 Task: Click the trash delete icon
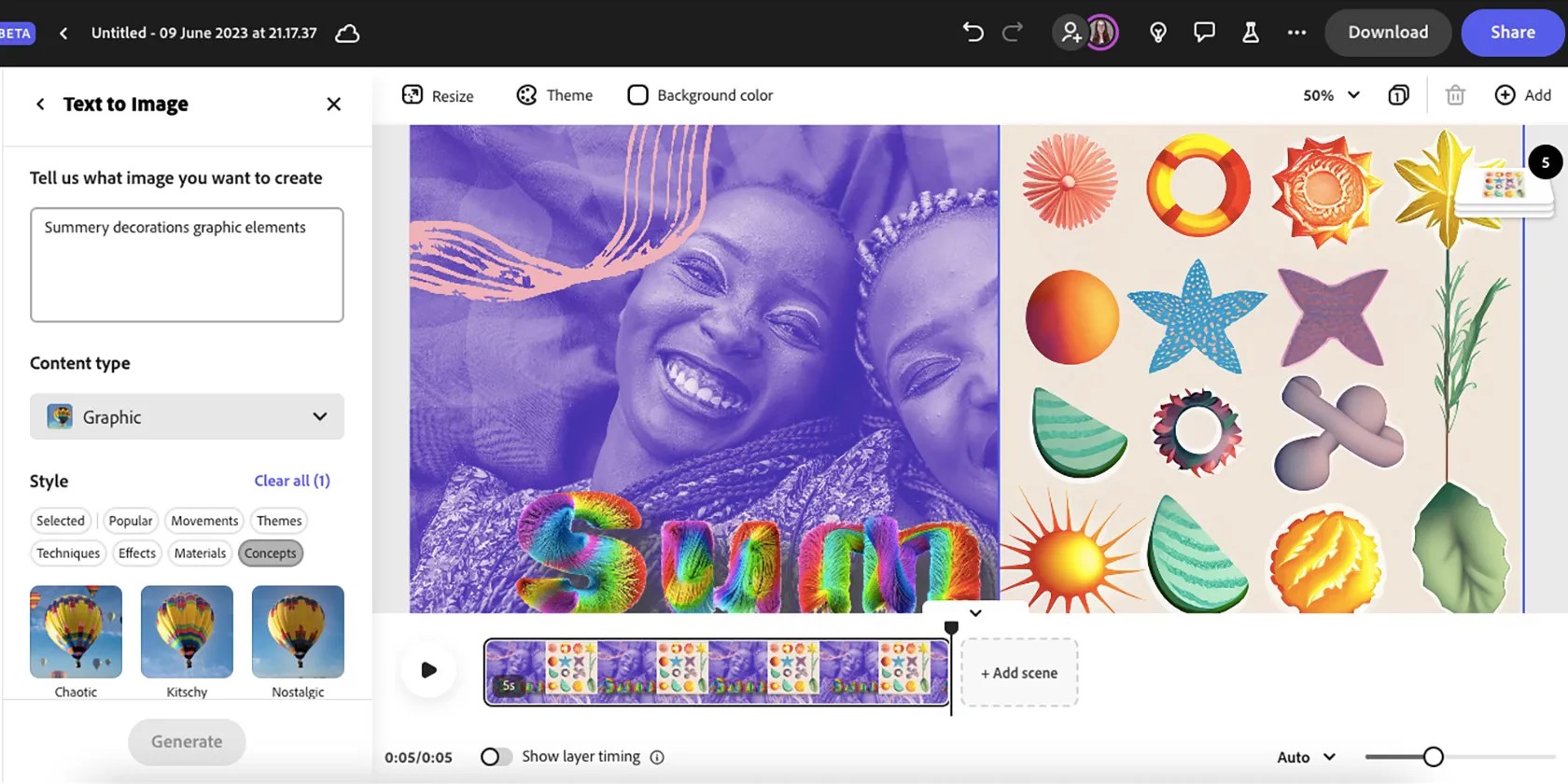[x=1455, y=95]
